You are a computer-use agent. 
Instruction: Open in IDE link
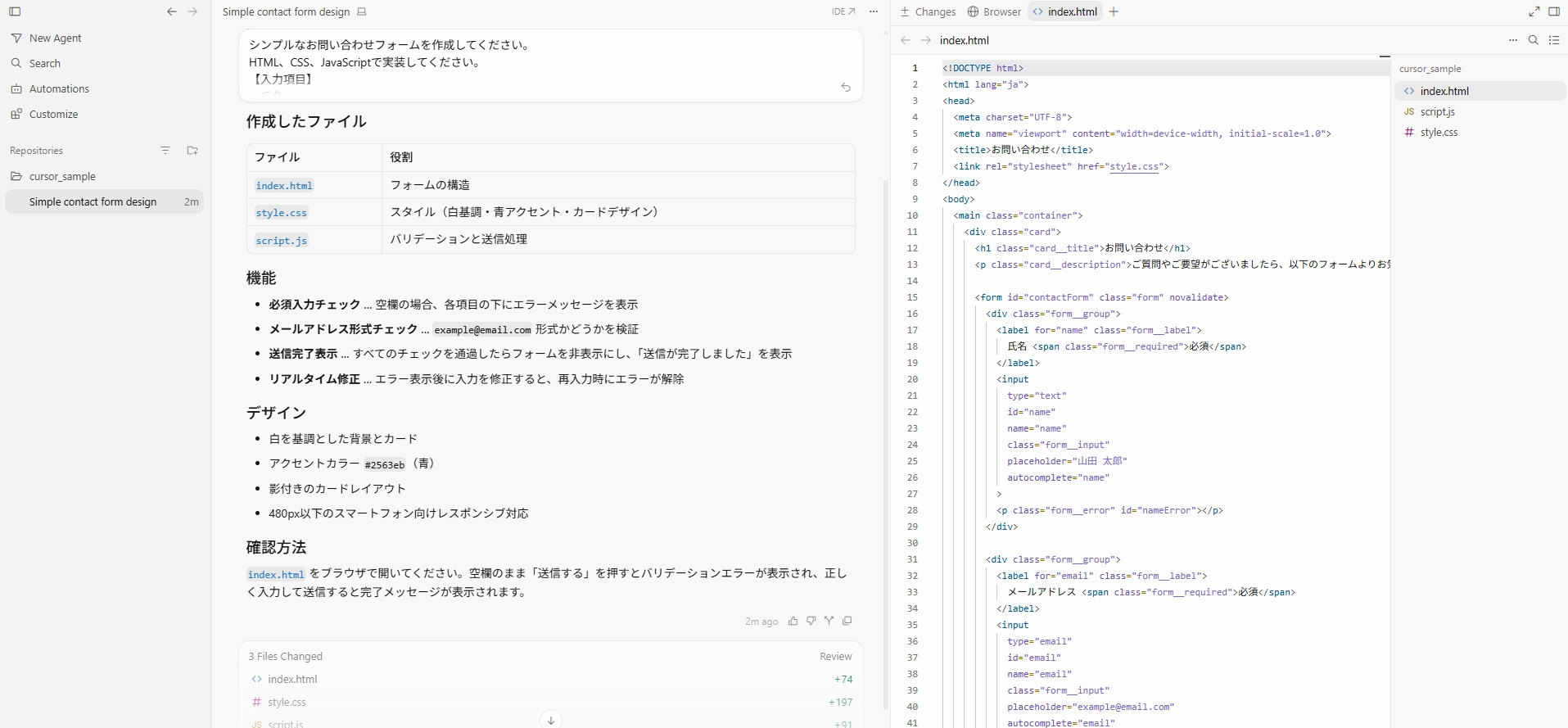843,11
